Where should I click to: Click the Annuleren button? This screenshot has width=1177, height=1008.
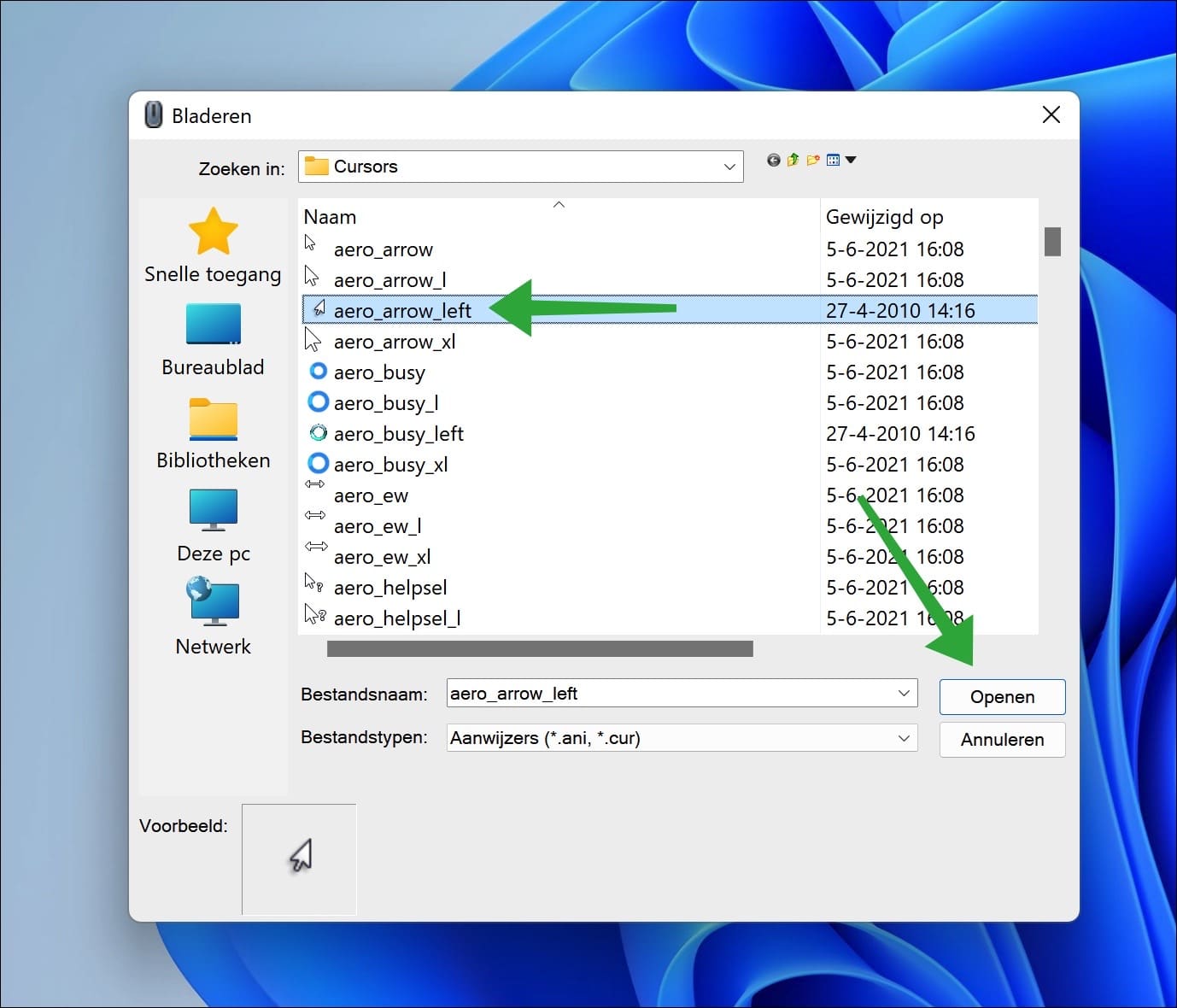pos(1002,740)
